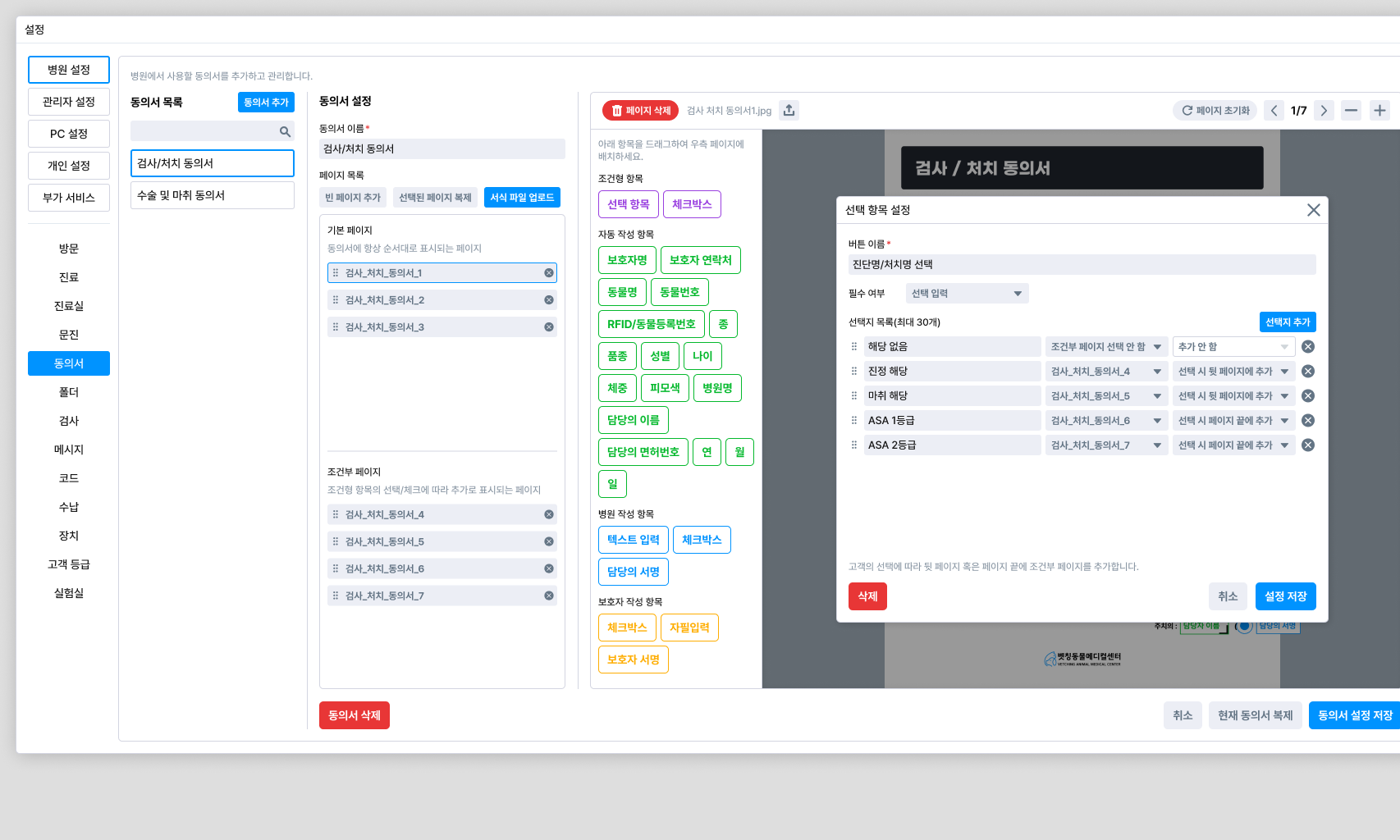Click the 페이지 초기화 reset button
The width and height of the screenshot is (1400, 840).
tap(1215, 110)
